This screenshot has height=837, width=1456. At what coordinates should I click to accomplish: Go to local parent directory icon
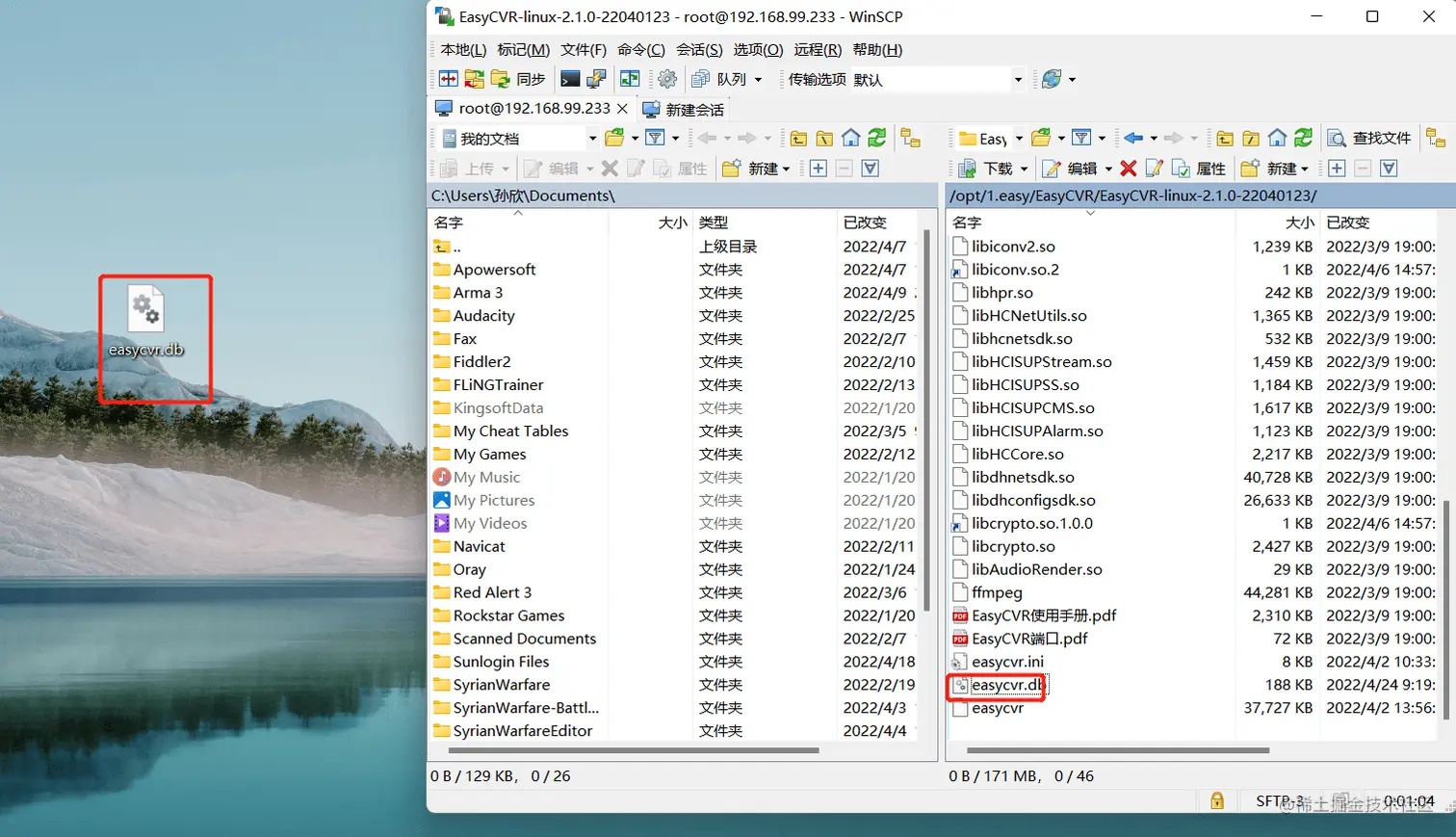(799, 139)
